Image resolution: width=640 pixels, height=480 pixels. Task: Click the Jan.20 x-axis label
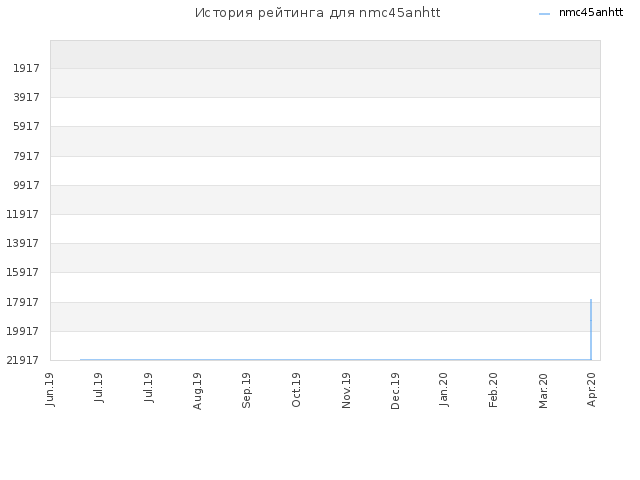[444, 390]
